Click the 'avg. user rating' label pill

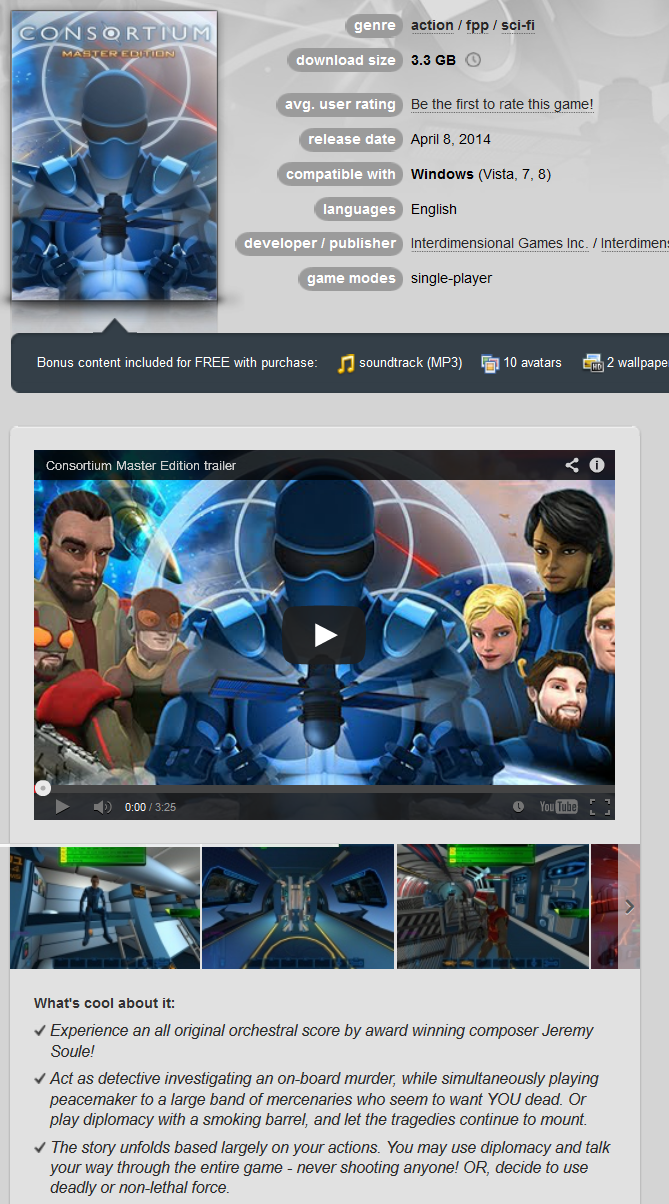pyautogui.click(x=339, y=104)
